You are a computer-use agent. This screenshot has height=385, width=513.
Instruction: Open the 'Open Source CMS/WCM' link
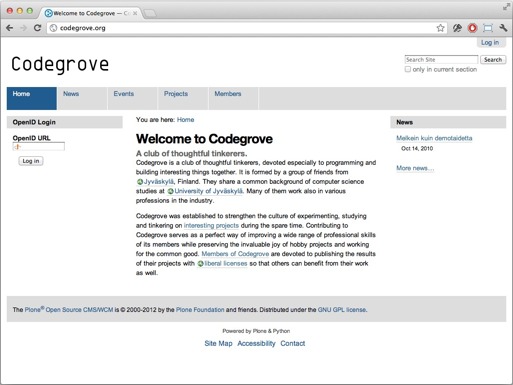79,310
